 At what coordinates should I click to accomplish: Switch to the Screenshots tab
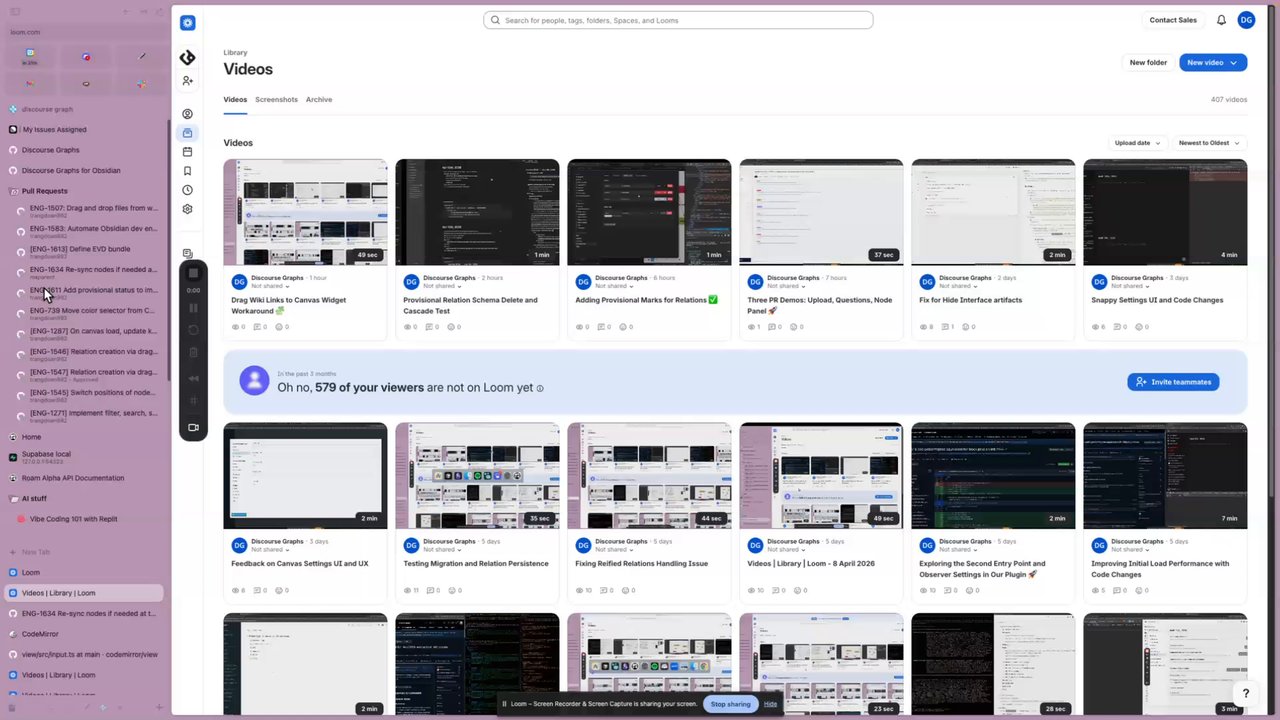[276, 100]
